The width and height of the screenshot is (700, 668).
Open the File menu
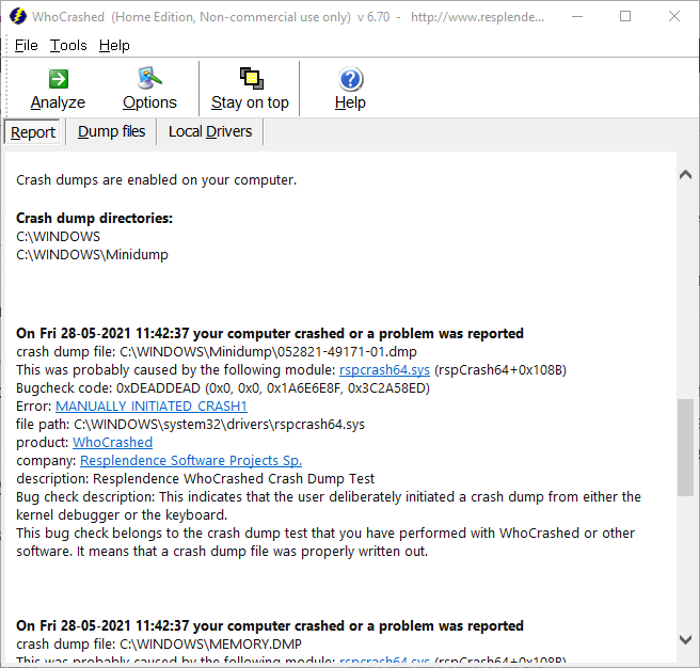coord(26,45)
